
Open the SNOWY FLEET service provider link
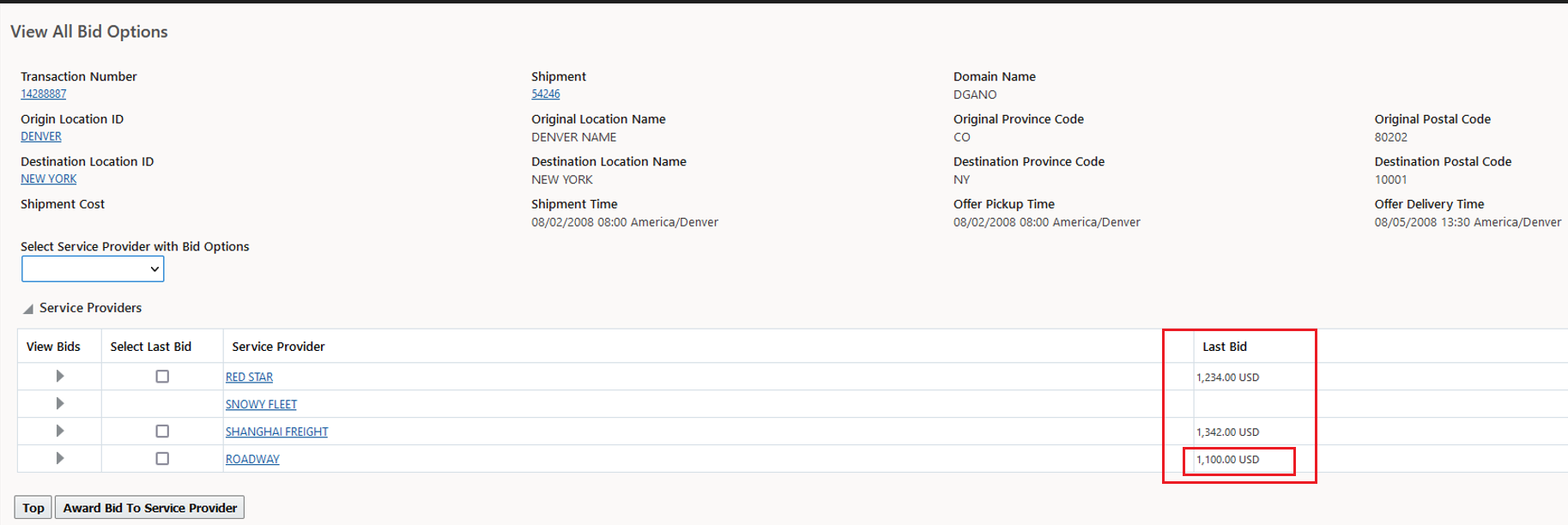pyautogui.click(x=261, y=405)
